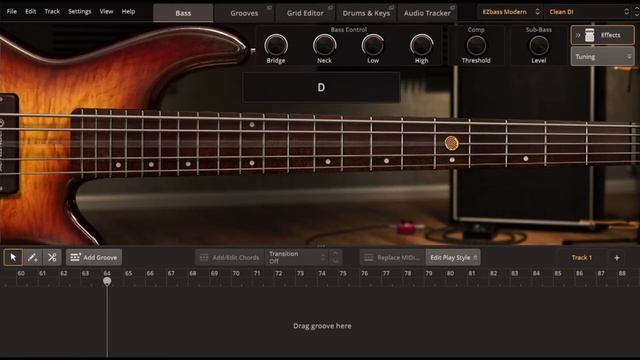Open the EZbass Modern library dropdown

pyautogui.click(x=510, y=12)
